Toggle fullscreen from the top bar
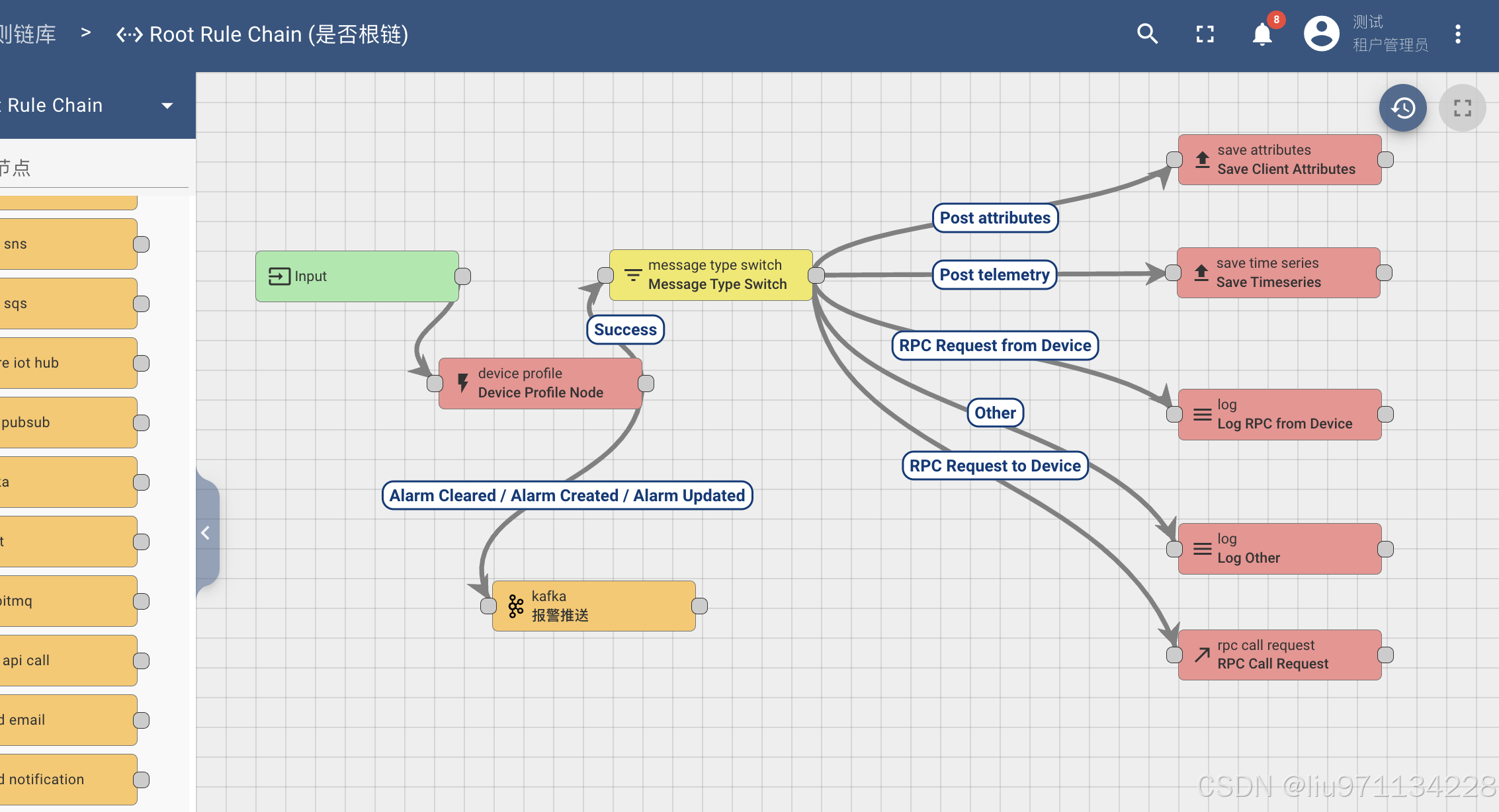1499x812 pixels. pos(1205,34)
